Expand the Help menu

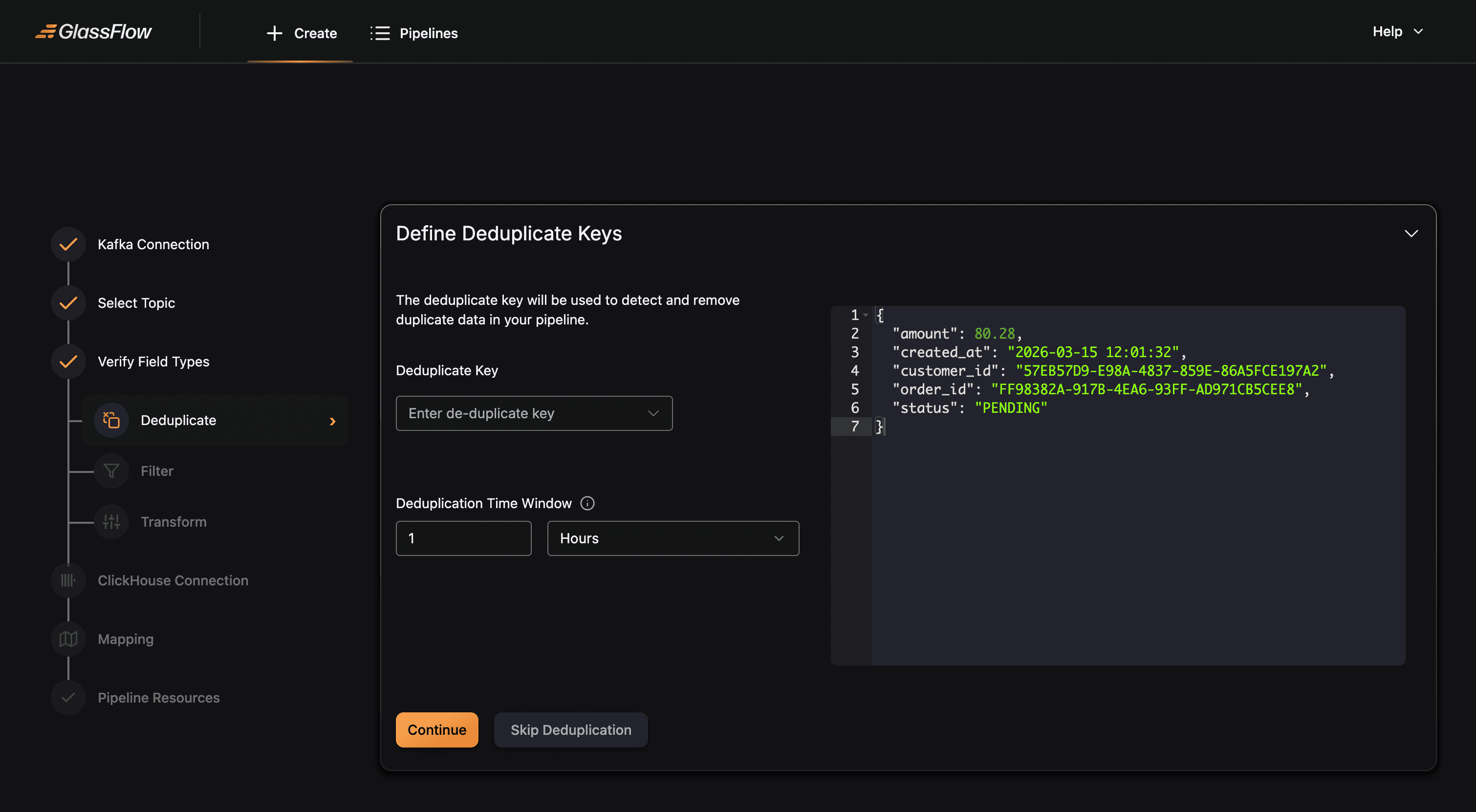1396,31
